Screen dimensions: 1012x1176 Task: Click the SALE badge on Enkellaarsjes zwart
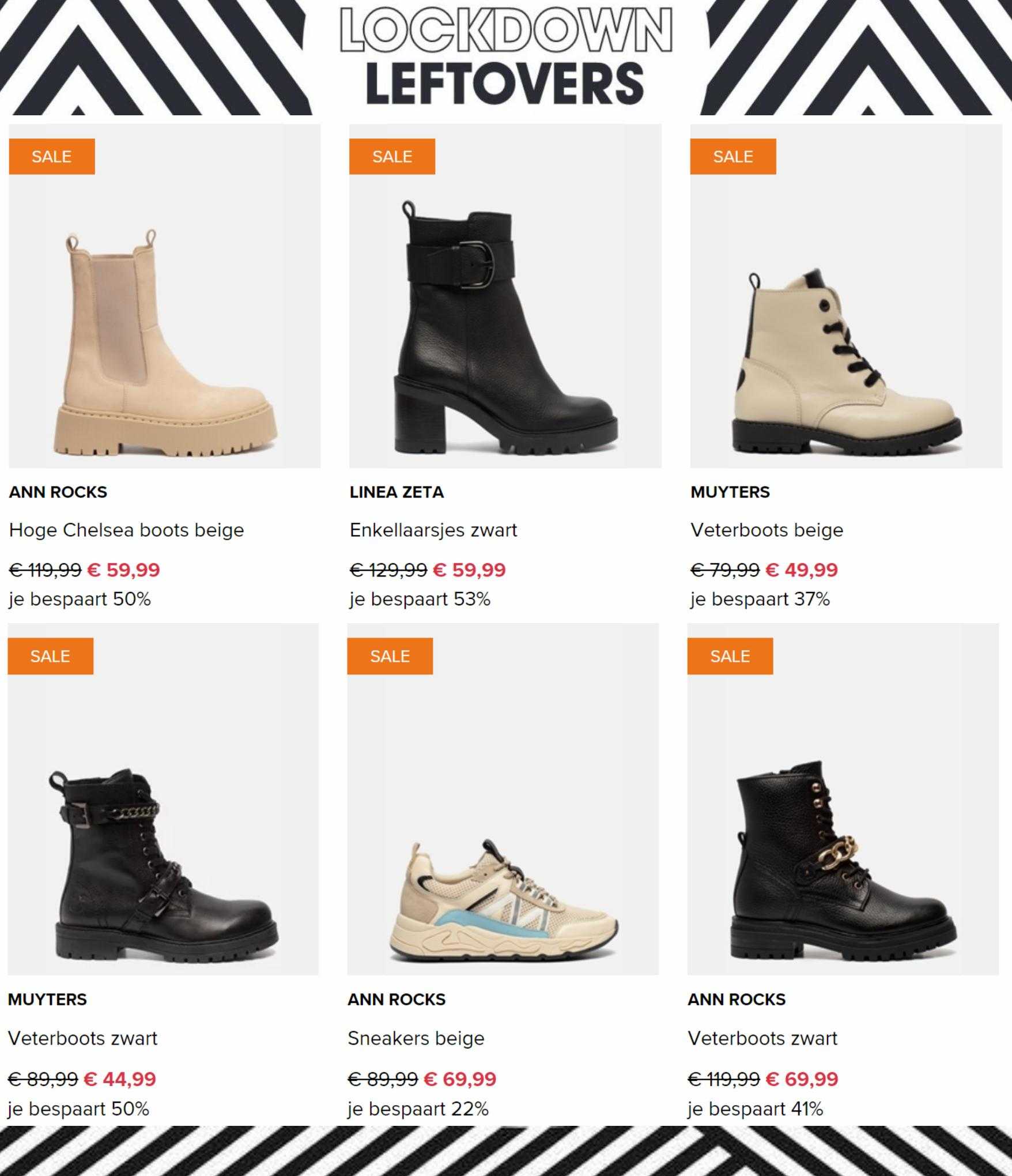392,156
